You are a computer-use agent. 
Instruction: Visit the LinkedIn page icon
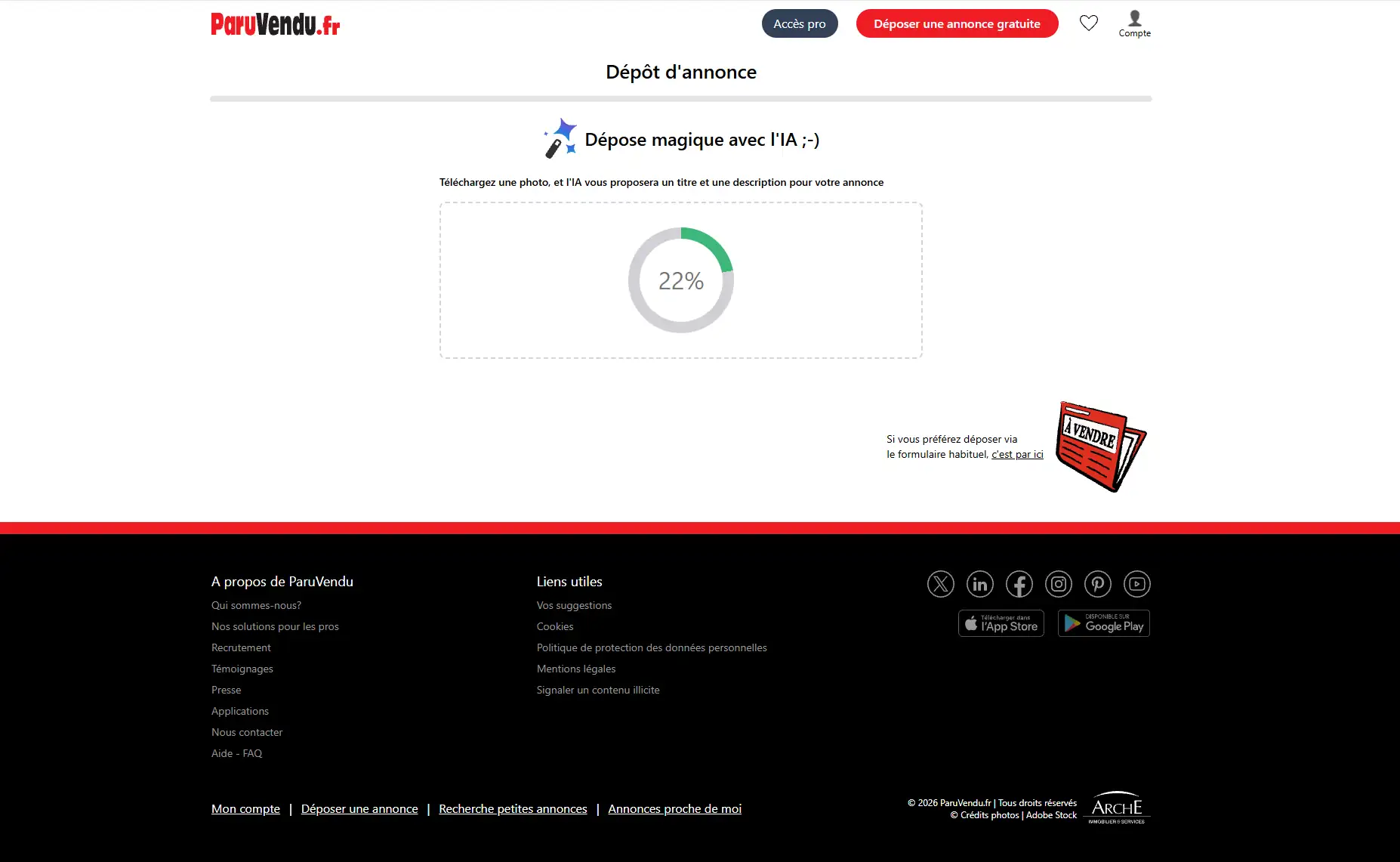tap(979, 584)
